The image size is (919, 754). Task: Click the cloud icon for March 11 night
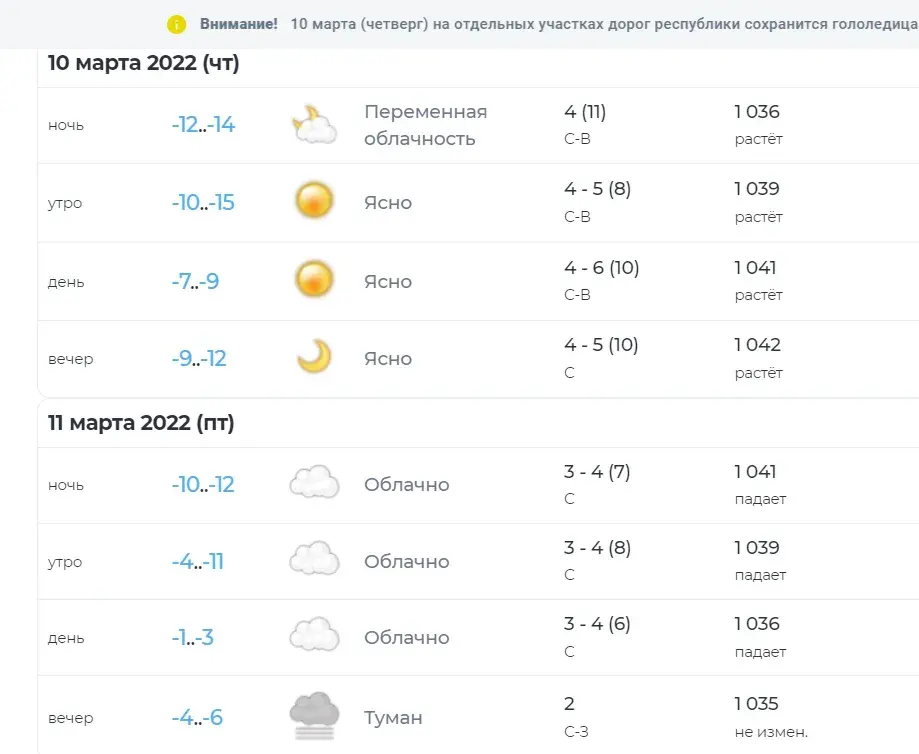coord(313,484)
